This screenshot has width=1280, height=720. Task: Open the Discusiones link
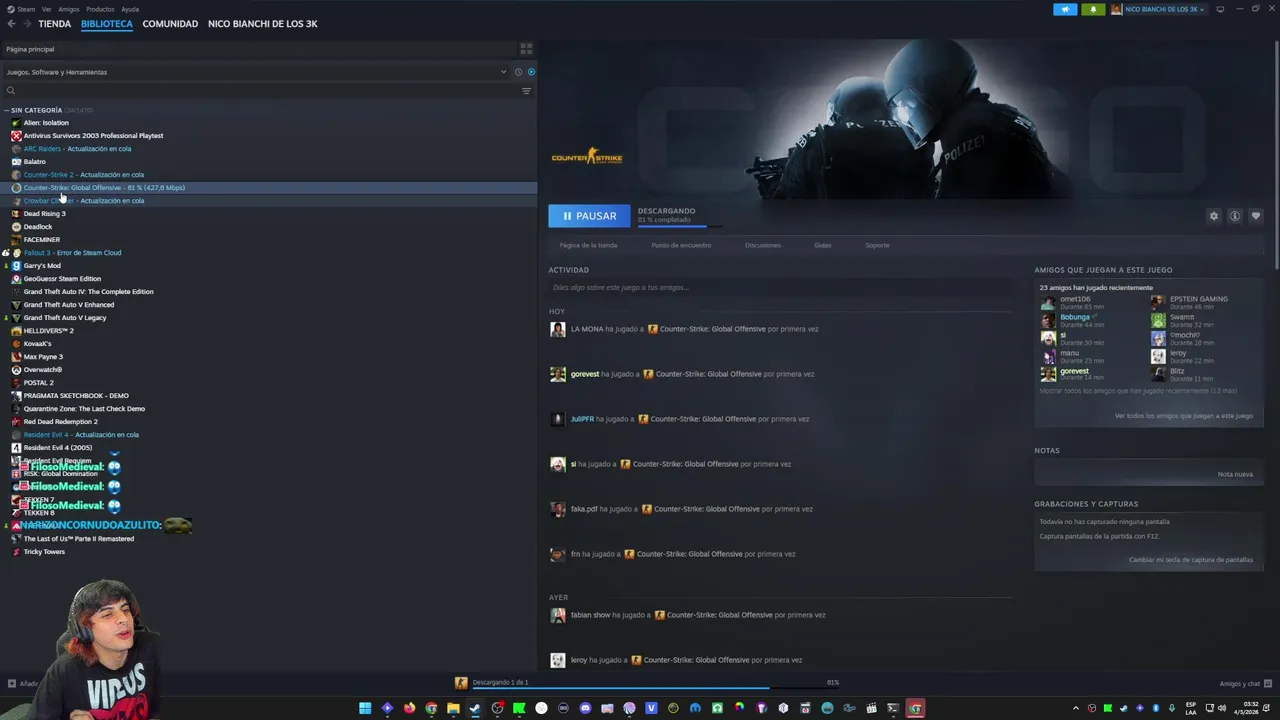click(x=763, y=245)
